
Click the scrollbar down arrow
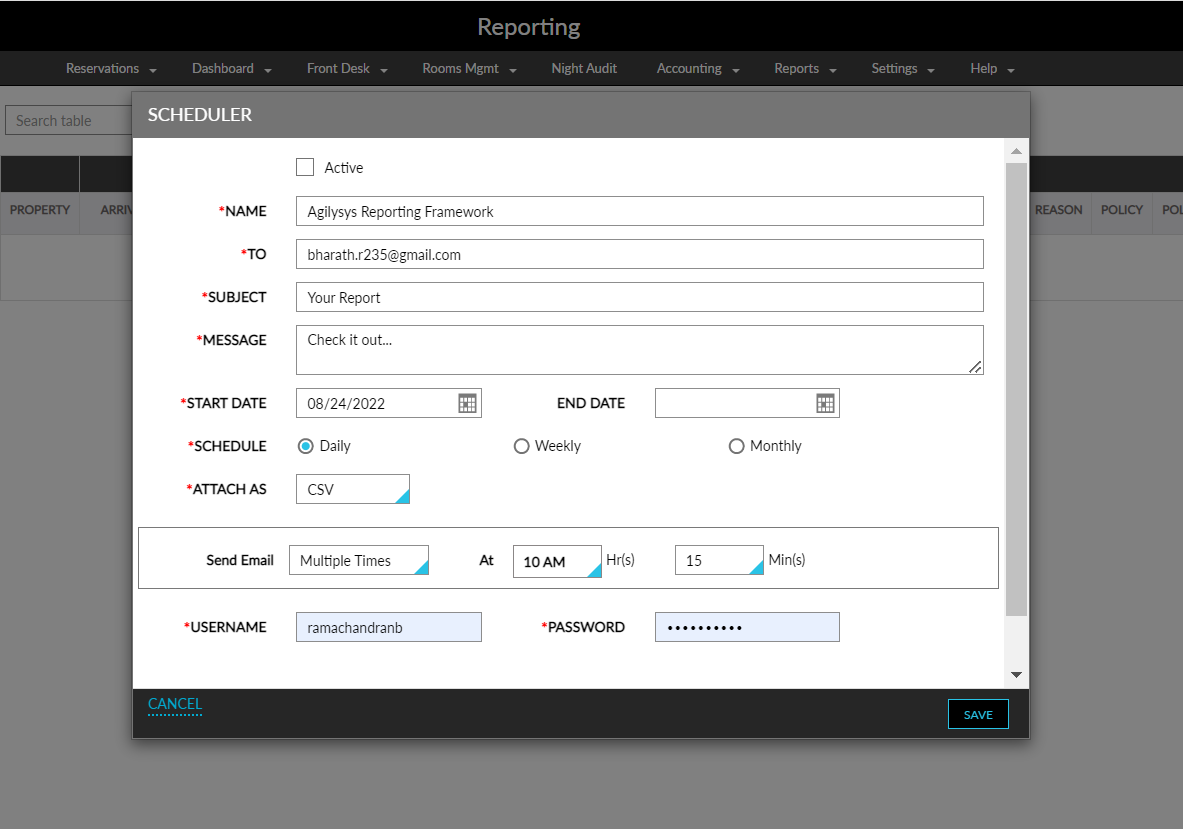point(1016,674)
